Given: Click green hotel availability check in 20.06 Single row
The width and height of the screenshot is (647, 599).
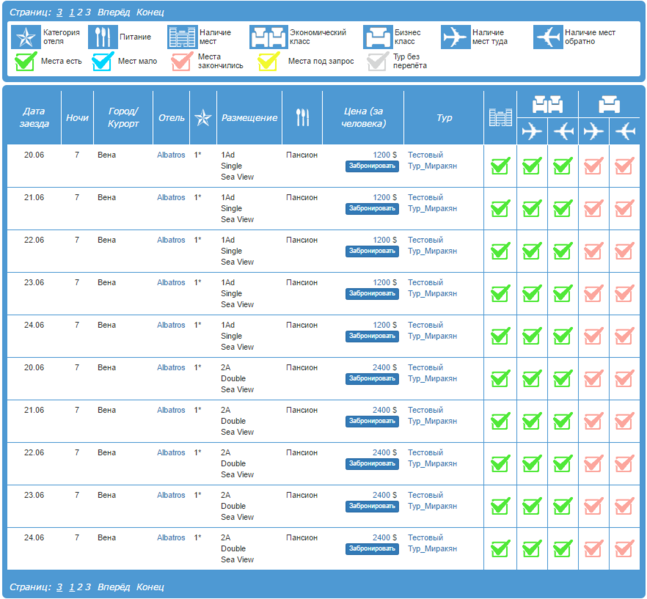Looking at the screenshot, I should point(500,166).
